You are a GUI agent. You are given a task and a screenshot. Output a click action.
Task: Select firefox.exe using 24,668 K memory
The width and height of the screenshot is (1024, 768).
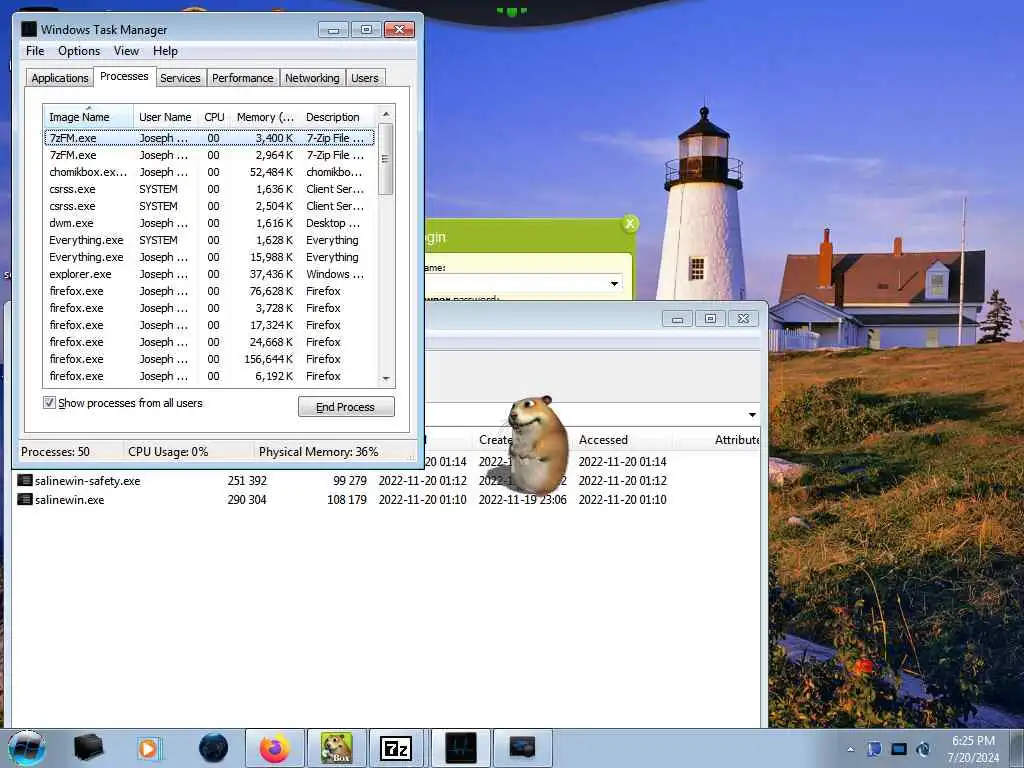pos(209,342)
